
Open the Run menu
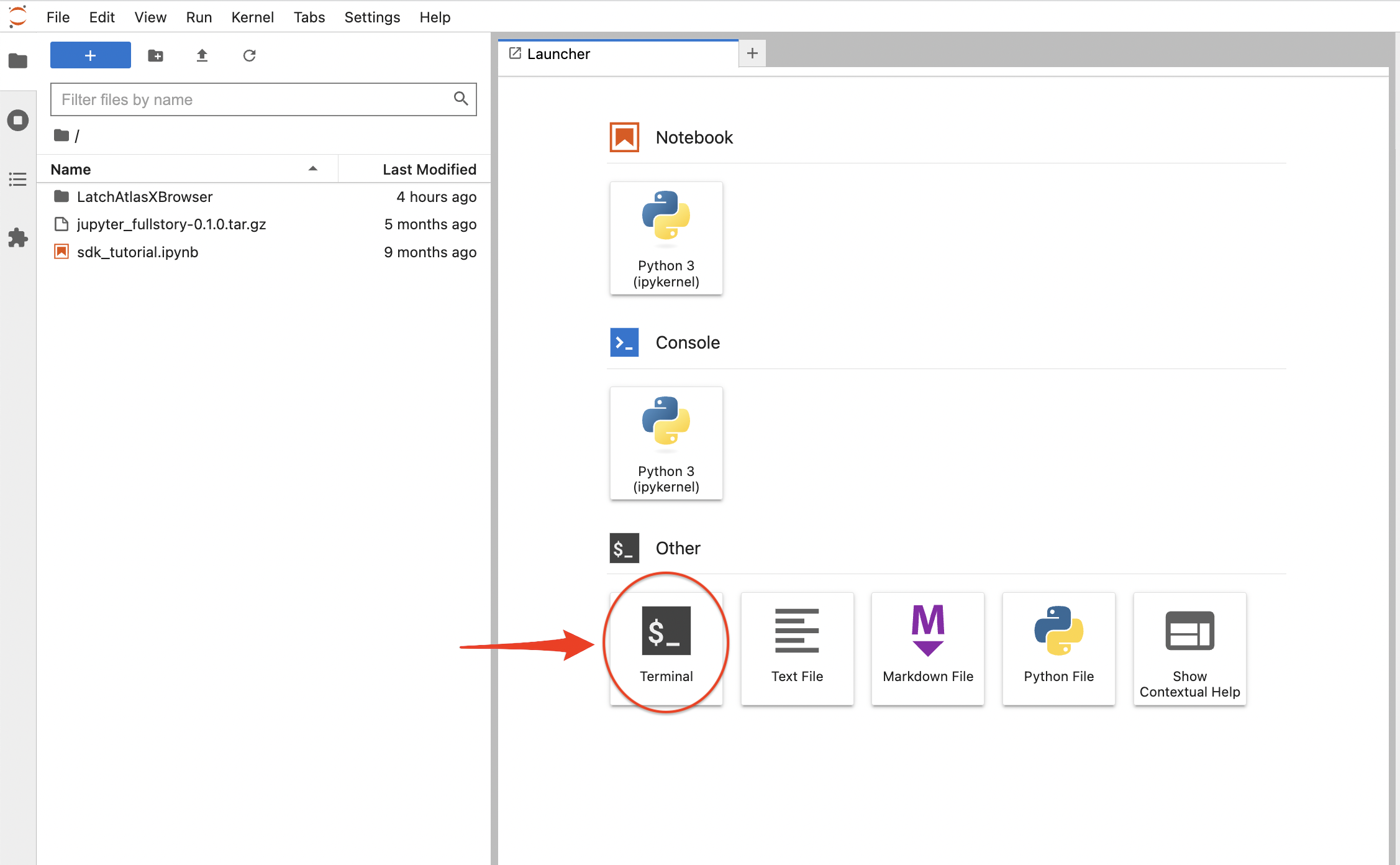[x=199, y=17]
